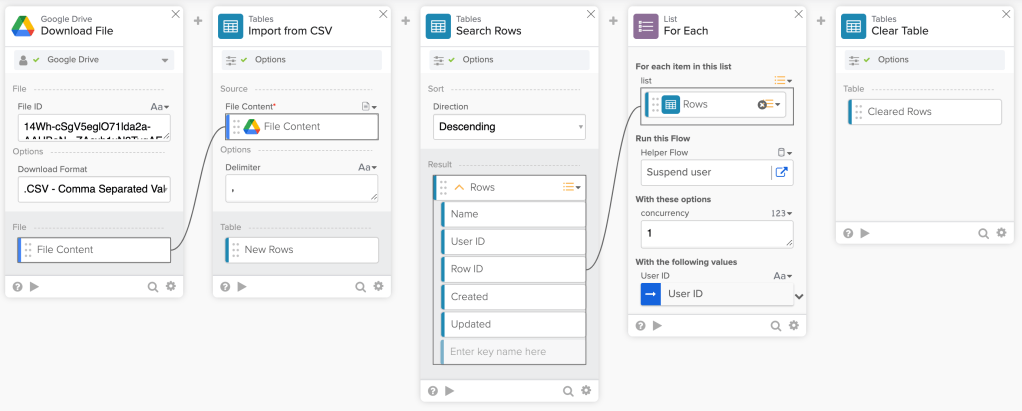Open help for the Search Rows card
The width and height of the screenshot is (1022, 411).
433,391
